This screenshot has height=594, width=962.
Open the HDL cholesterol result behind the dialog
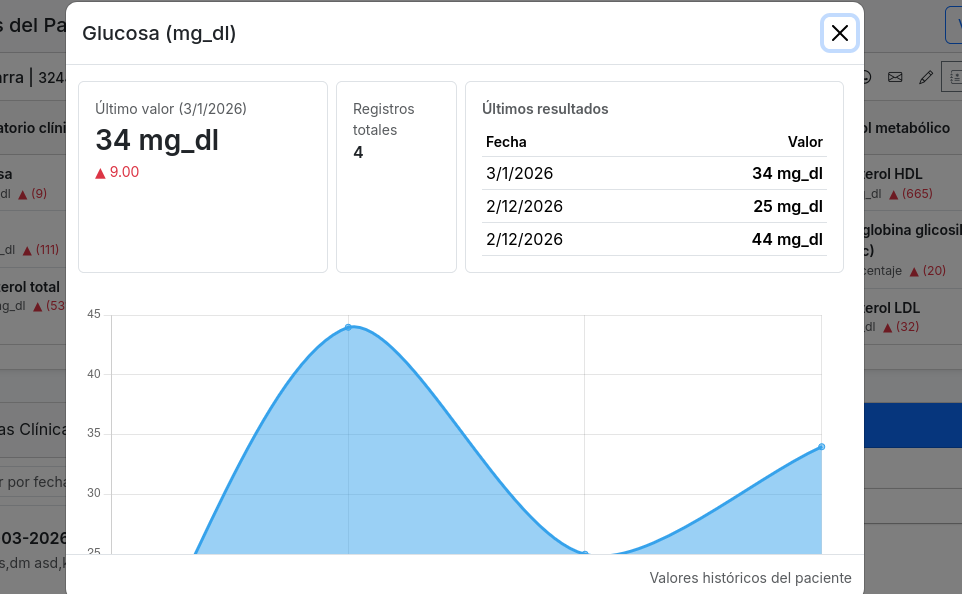tap(902, 183)
